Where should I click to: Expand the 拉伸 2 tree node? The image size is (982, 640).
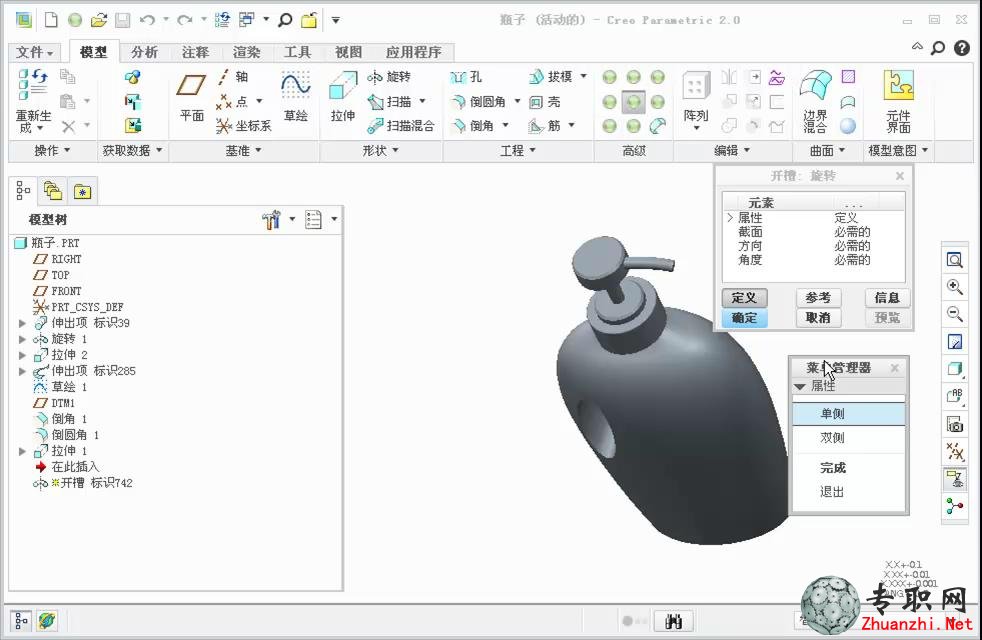coord(23,355)
